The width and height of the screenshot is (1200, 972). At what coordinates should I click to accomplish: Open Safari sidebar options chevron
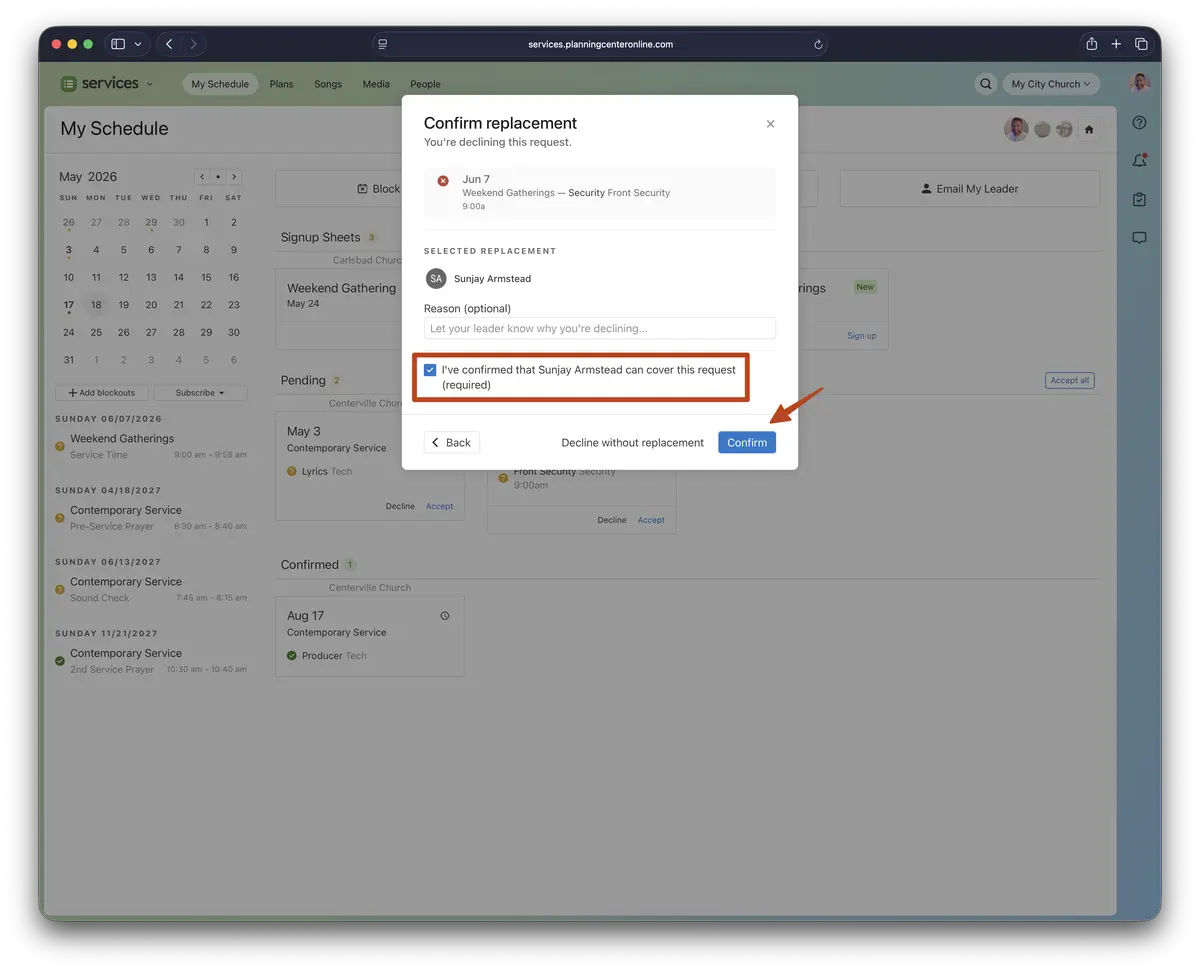(x=138, y=44)
